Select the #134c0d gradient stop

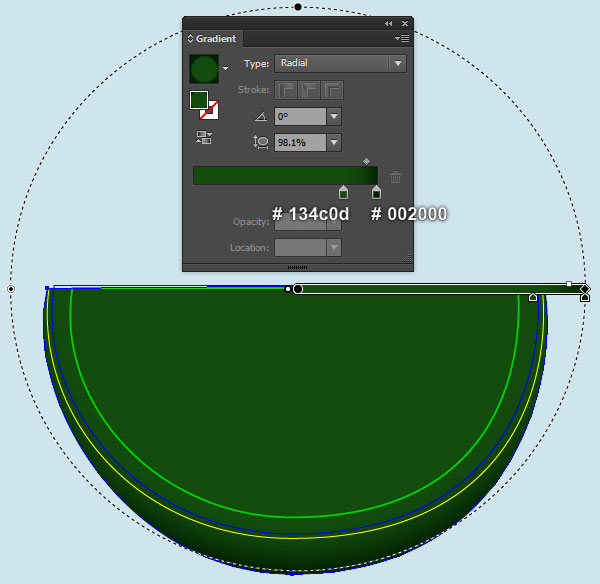click(343, 192)
